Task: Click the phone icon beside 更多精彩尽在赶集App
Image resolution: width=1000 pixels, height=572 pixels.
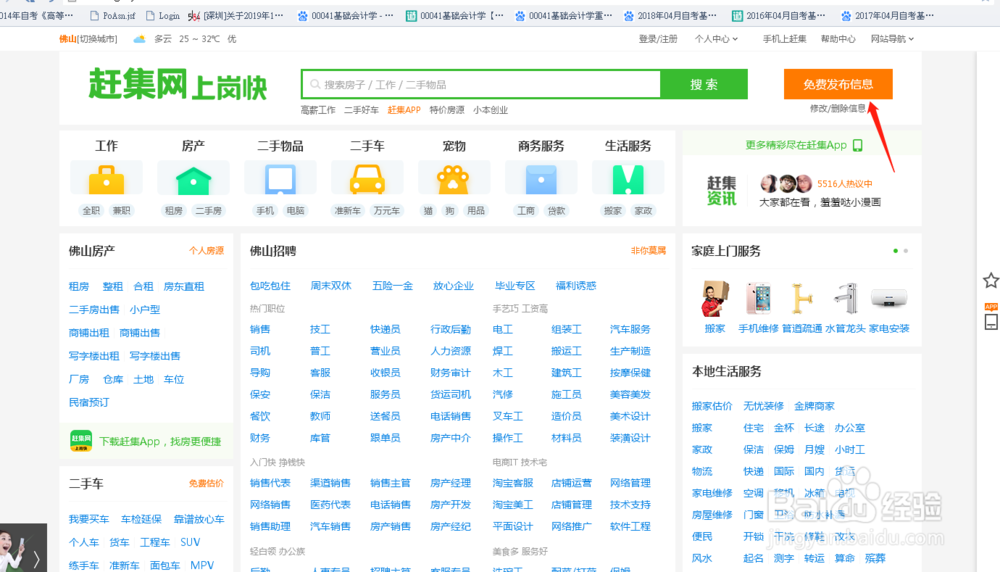Action: [x=858, y=145]
